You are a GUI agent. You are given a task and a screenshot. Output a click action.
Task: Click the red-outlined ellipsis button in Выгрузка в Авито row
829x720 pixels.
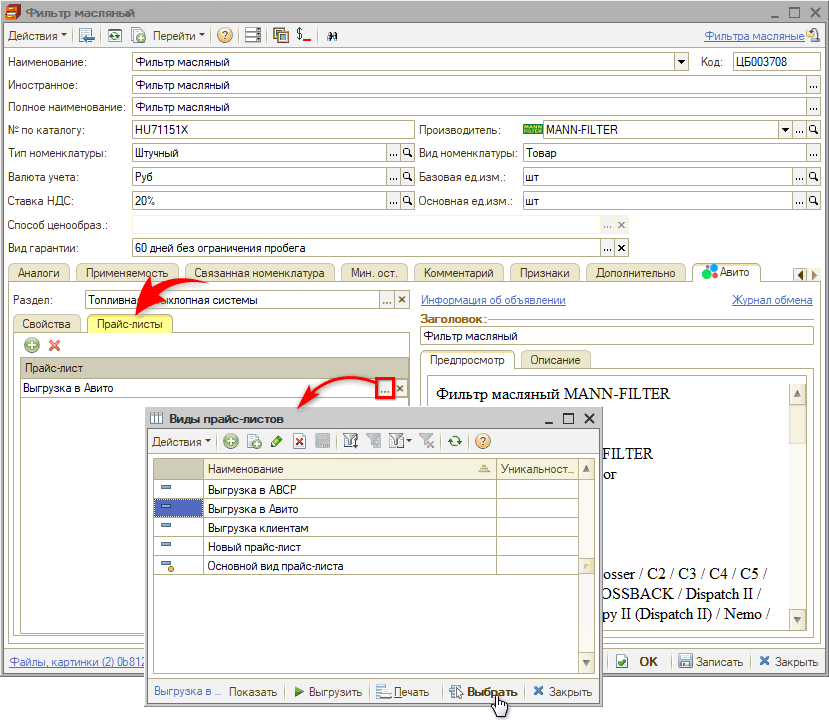(x=385, y=389)
